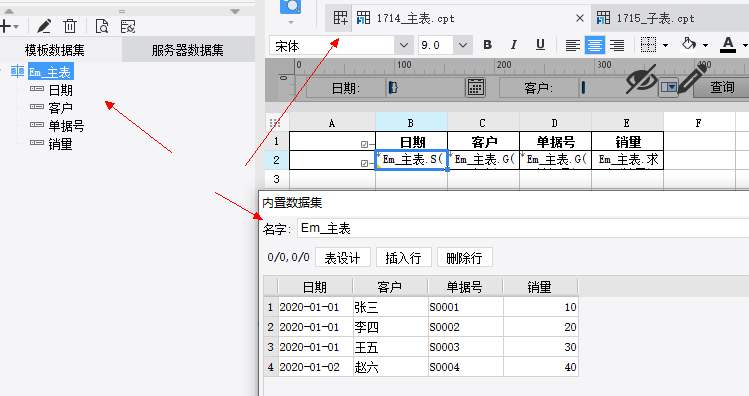The width and height of the screenshot is (749, 396).
Task: Toggle italic formatting
Action: (514, 45)
